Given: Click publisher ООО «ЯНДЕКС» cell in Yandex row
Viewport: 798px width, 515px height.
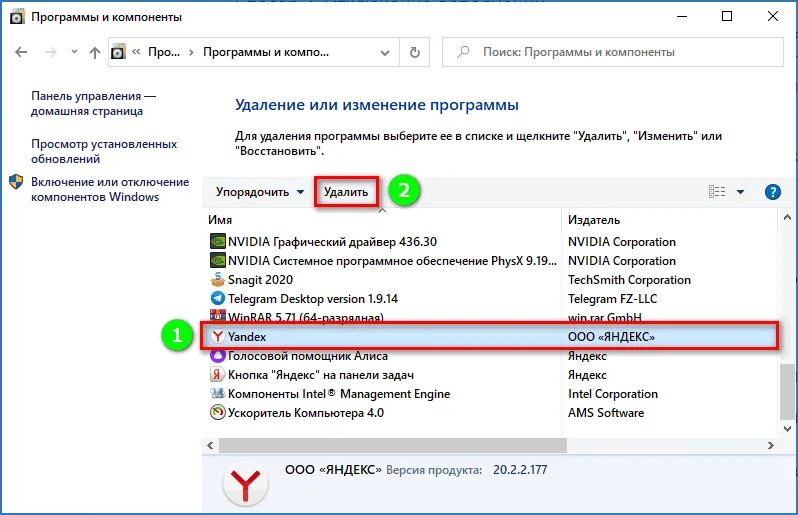Looking at the screenshot, I should 611,337.
